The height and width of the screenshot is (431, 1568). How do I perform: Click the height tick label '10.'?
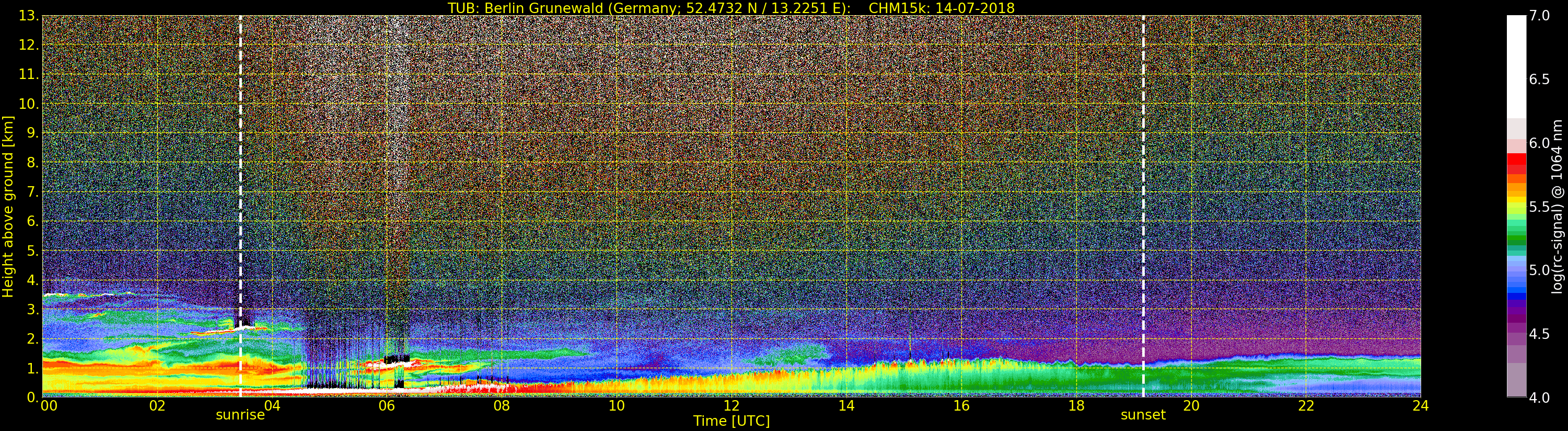click(29, 104)
